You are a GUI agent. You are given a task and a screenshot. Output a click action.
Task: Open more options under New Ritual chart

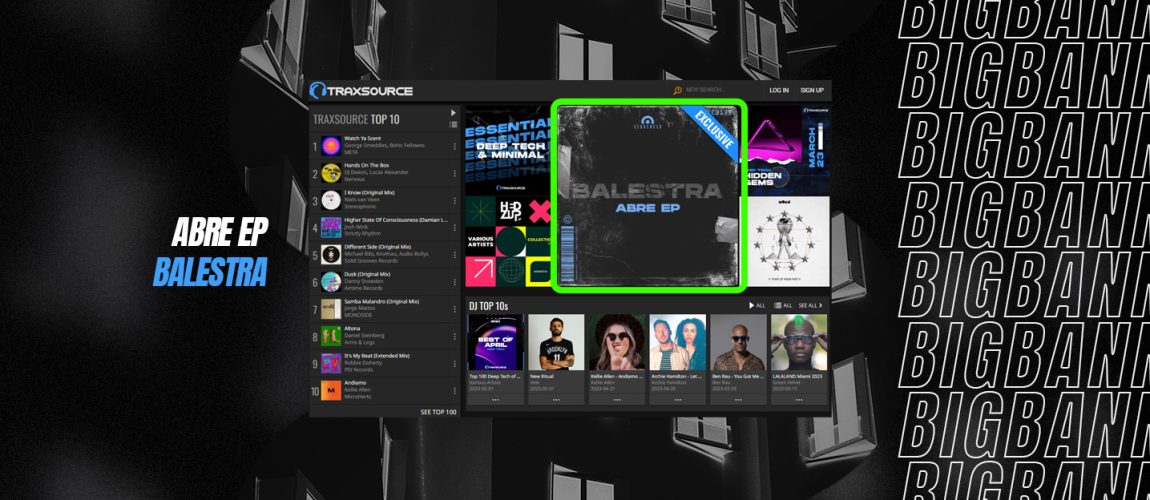(x=557, y=400)
